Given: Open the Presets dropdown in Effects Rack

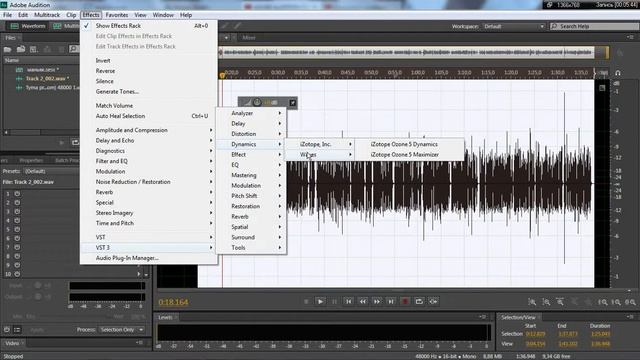Looking at the screenshot, I should coord(51,171).
